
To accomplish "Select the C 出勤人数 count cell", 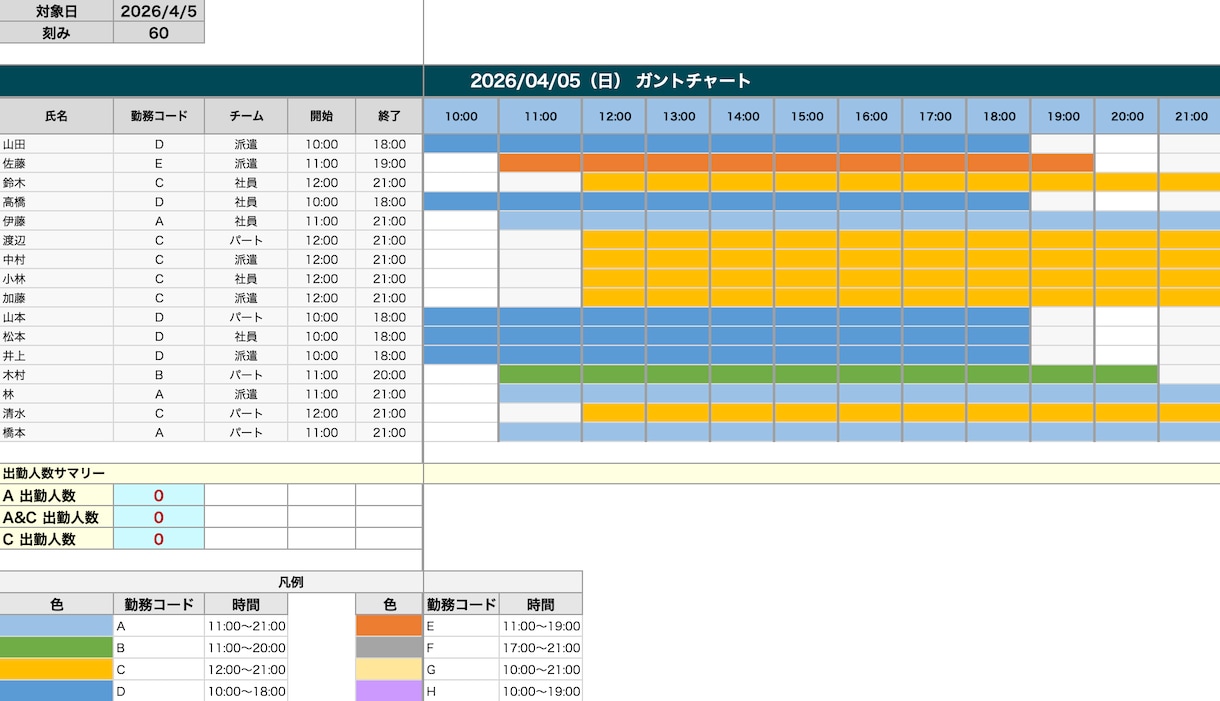I will point(159,539).
